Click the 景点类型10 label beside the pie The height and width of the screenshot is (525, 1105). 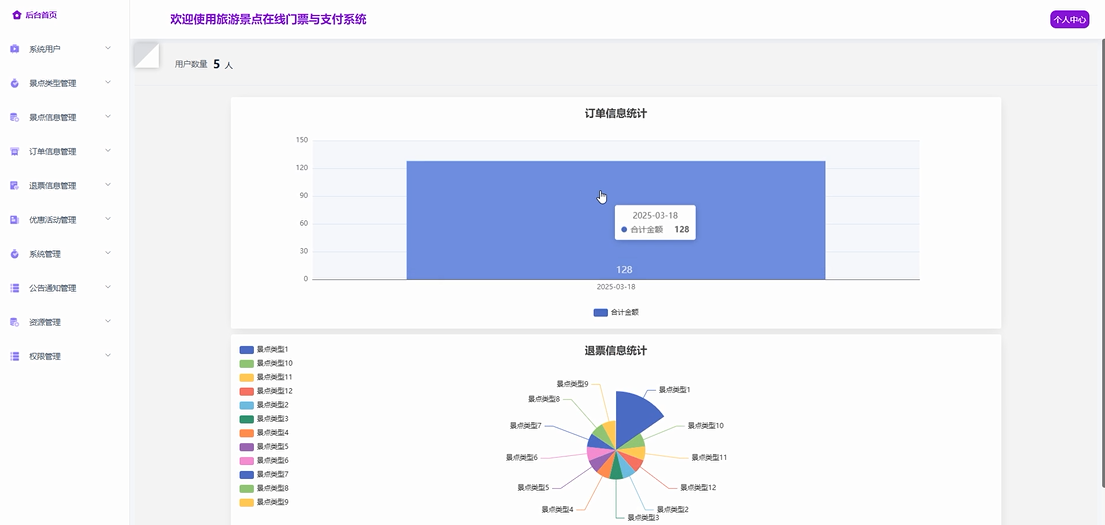705,426
